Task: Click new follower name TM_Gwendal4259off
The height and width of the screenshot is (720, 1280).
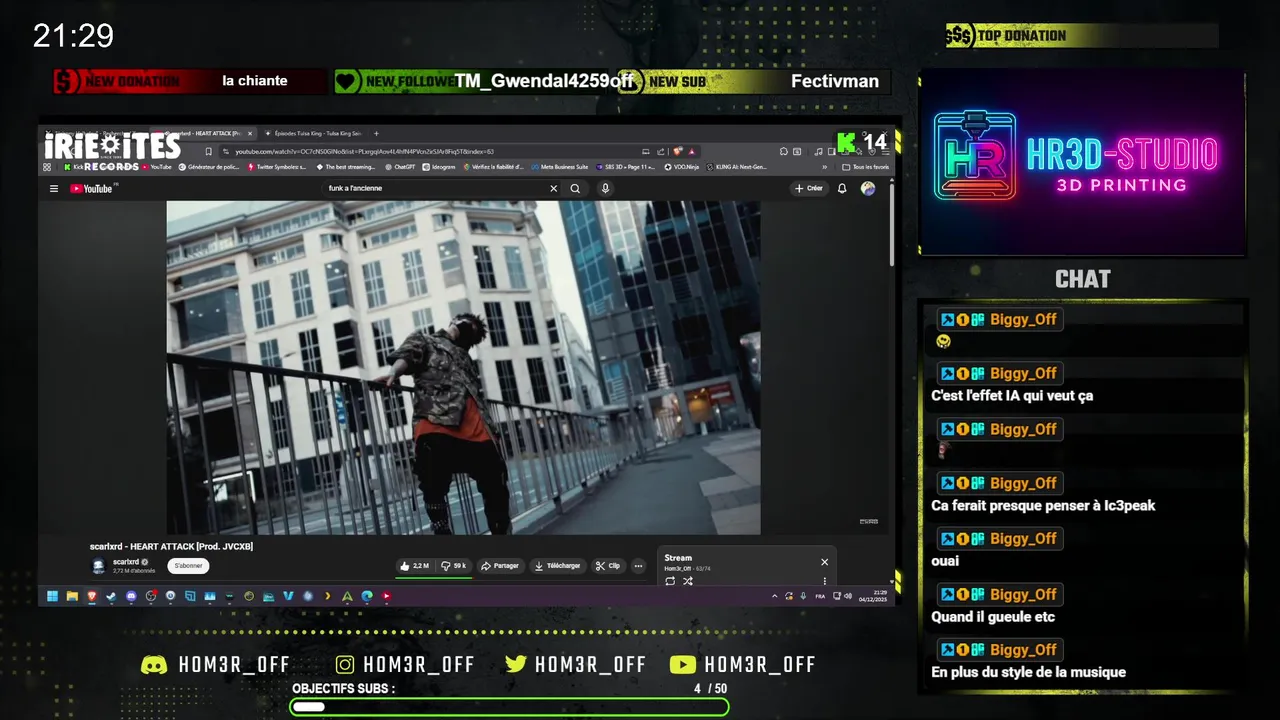Action: coord(545,81)
